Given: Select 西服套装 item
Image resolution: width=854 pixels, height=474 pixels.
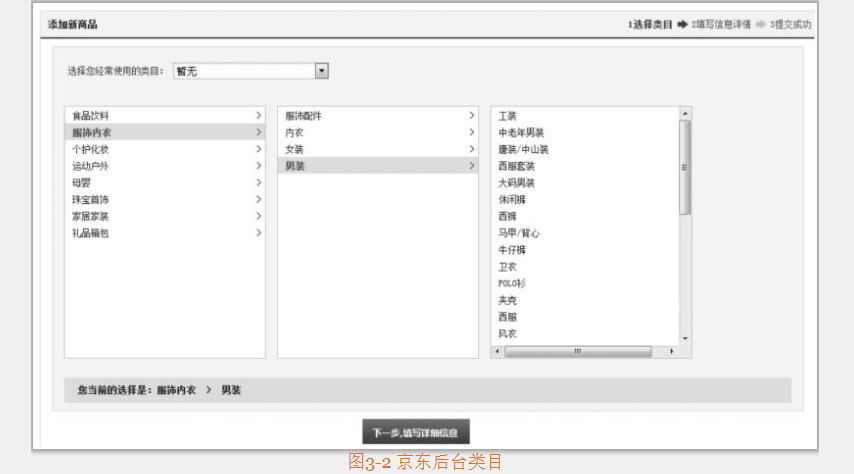Looking at the screenshot, I should [516, 166].
